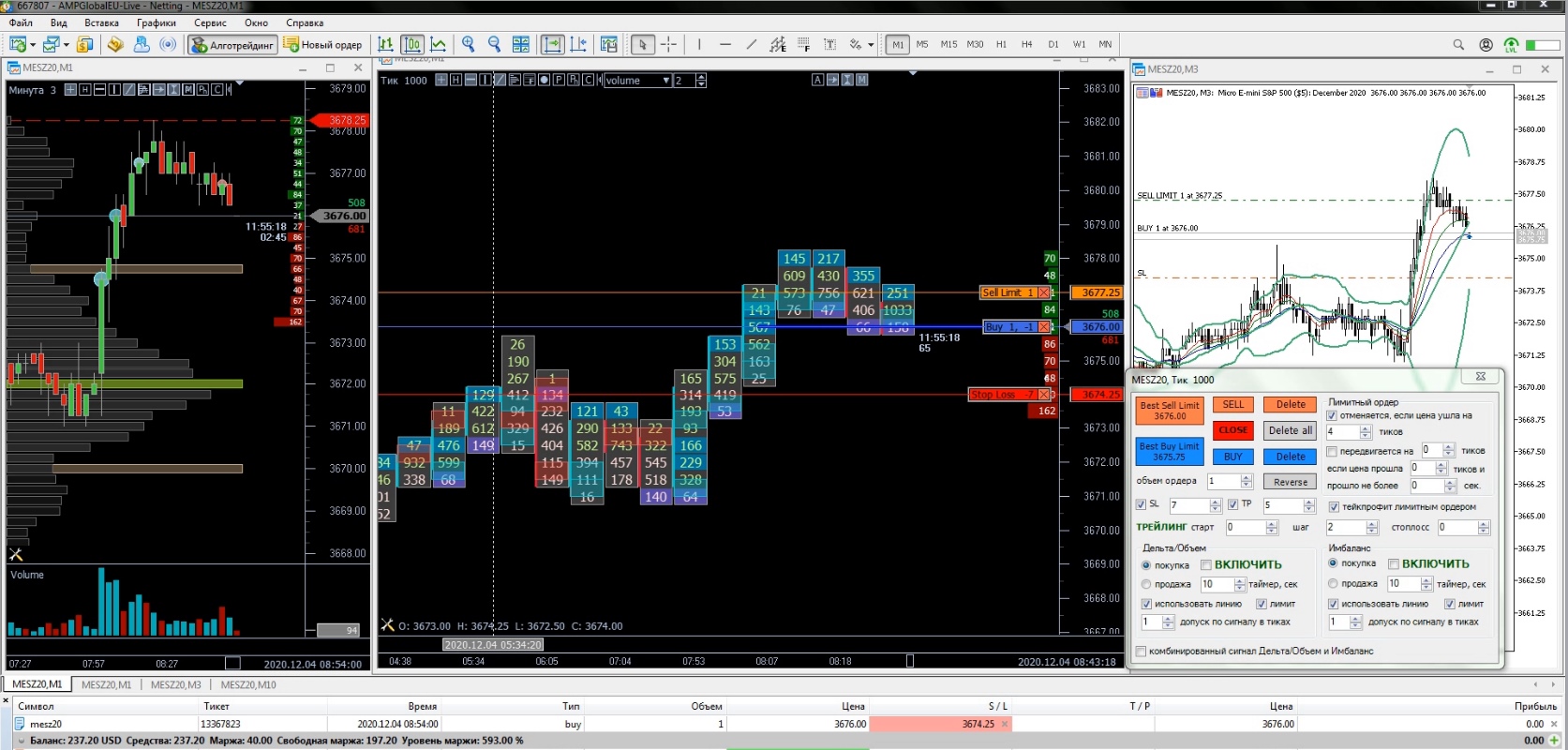The height and width of the screenshot is (750, 1568).
Task: Select the M15 timeframe
Action: point(948,44)
